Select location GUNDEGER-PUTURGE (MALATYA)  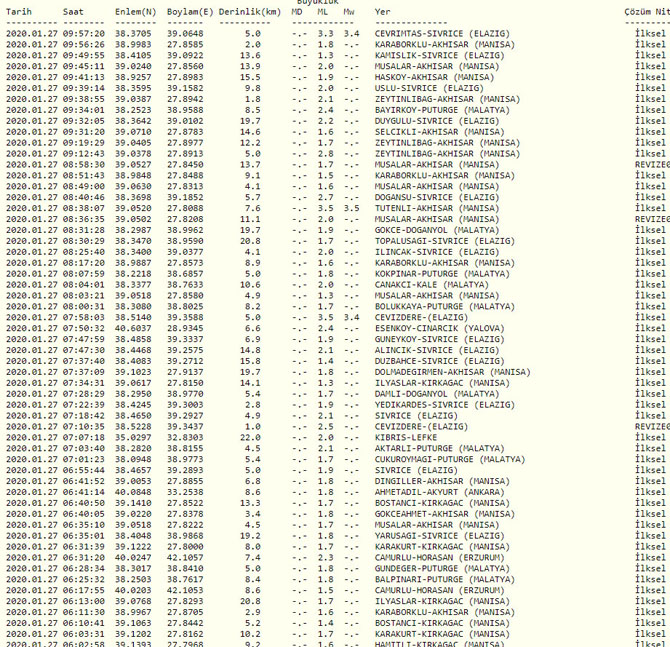pos(442,569)
